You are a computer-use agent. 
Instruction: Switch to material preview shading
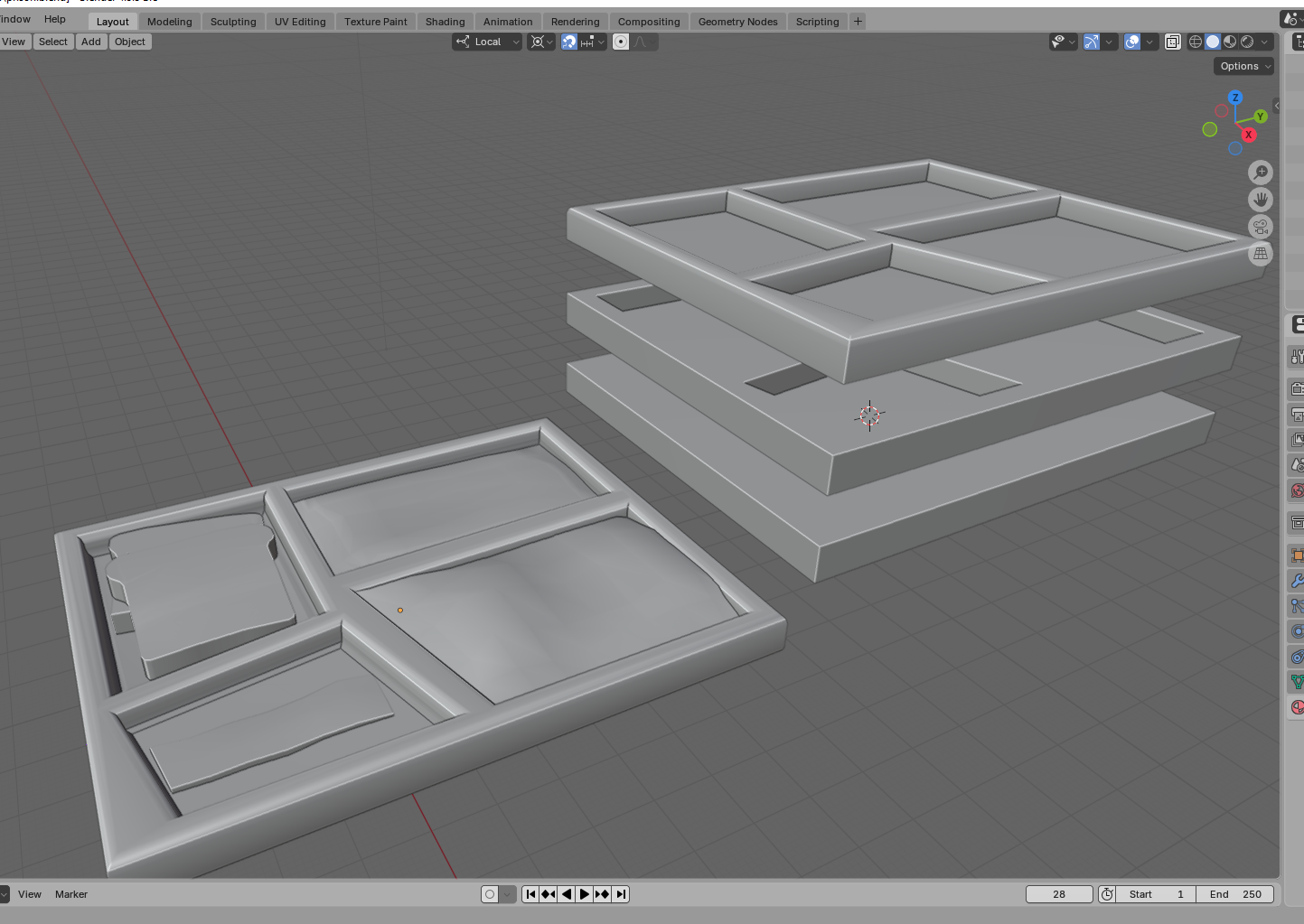pyautogui.click(x=1230, y=42)
